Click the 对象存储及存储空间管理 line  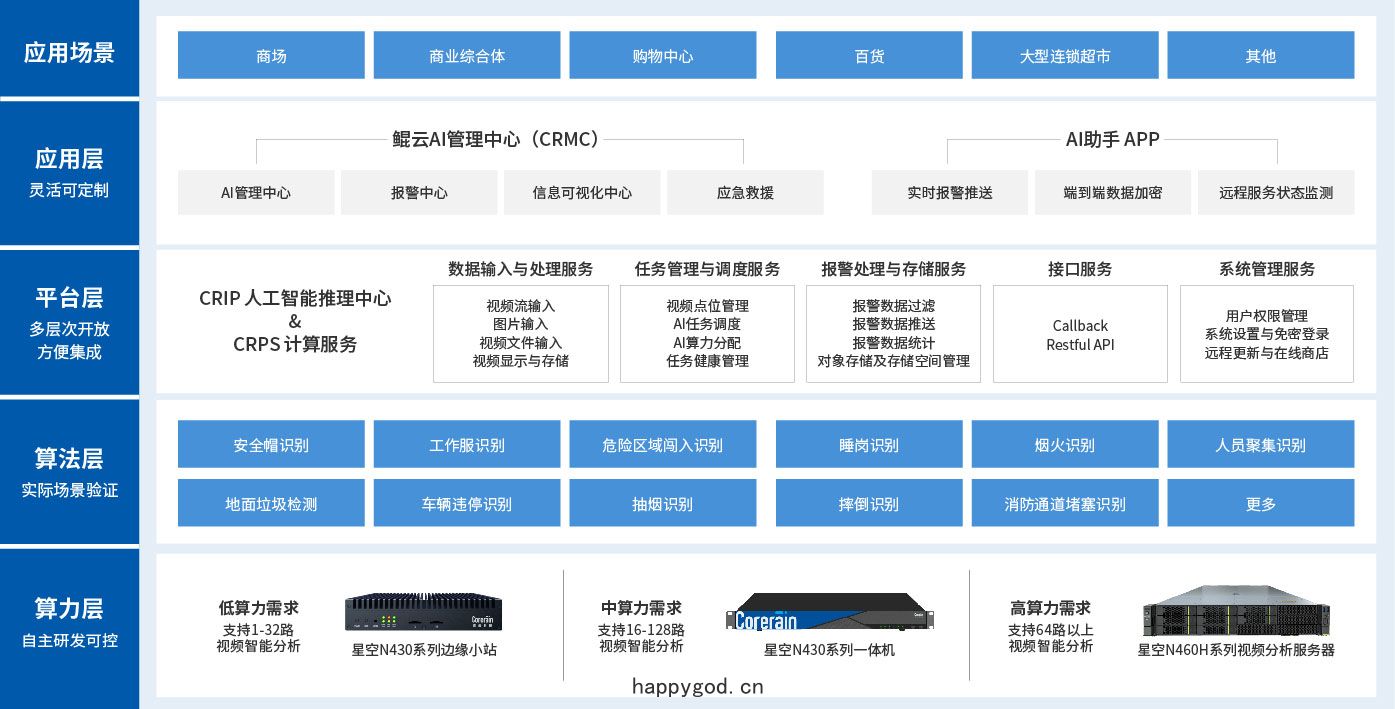pyautogui.click(x=894, y=361)
